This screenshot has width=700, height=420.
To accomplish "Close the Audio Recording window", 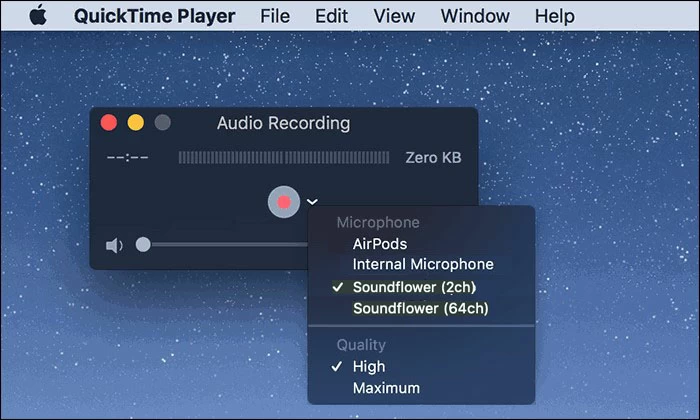I will [x=109, y=124].
